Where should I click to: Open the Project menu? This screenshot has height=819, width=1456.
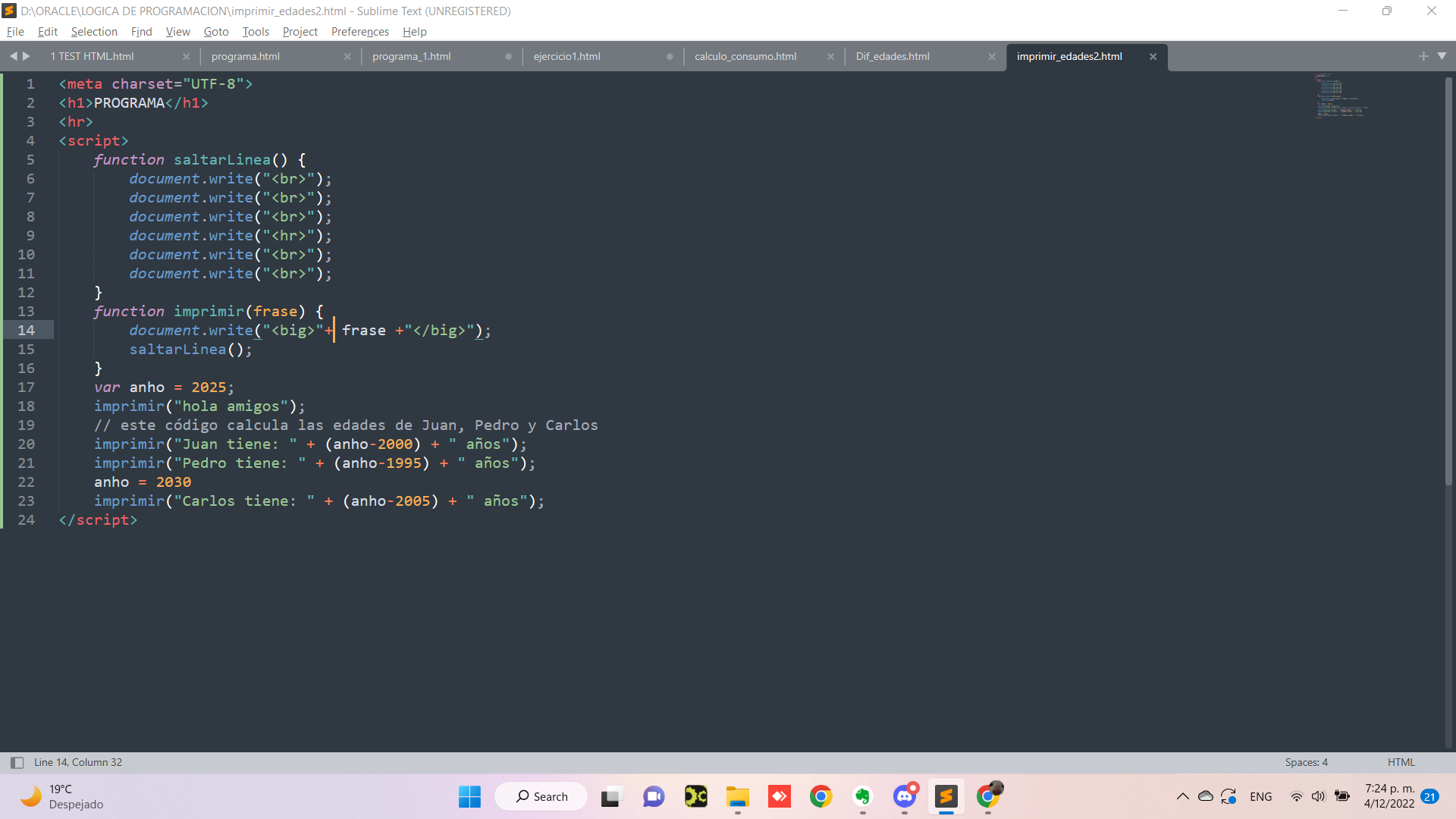[300, 32]
